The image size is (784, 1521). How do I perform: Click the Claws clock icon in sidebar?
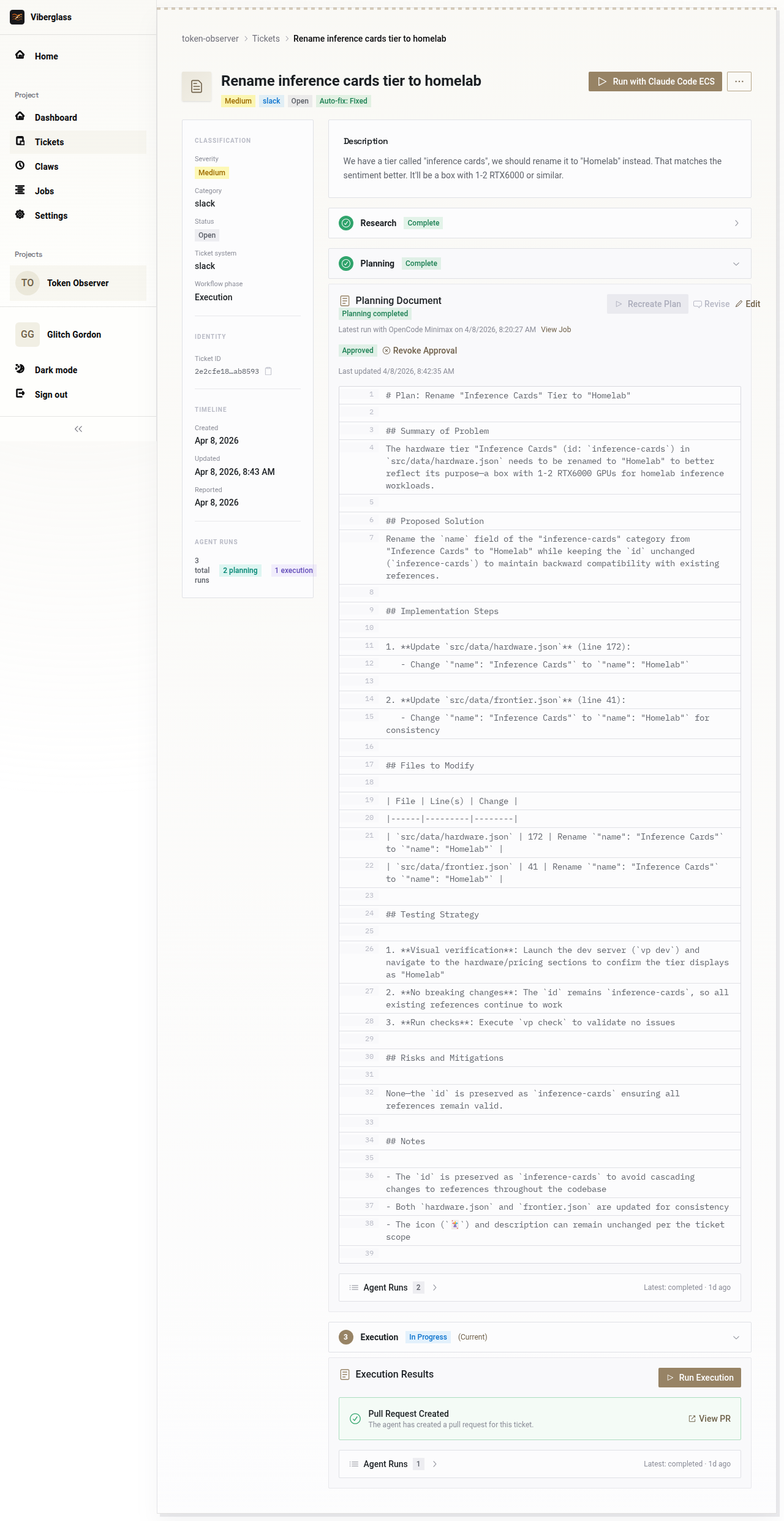(x=20, y=166)
